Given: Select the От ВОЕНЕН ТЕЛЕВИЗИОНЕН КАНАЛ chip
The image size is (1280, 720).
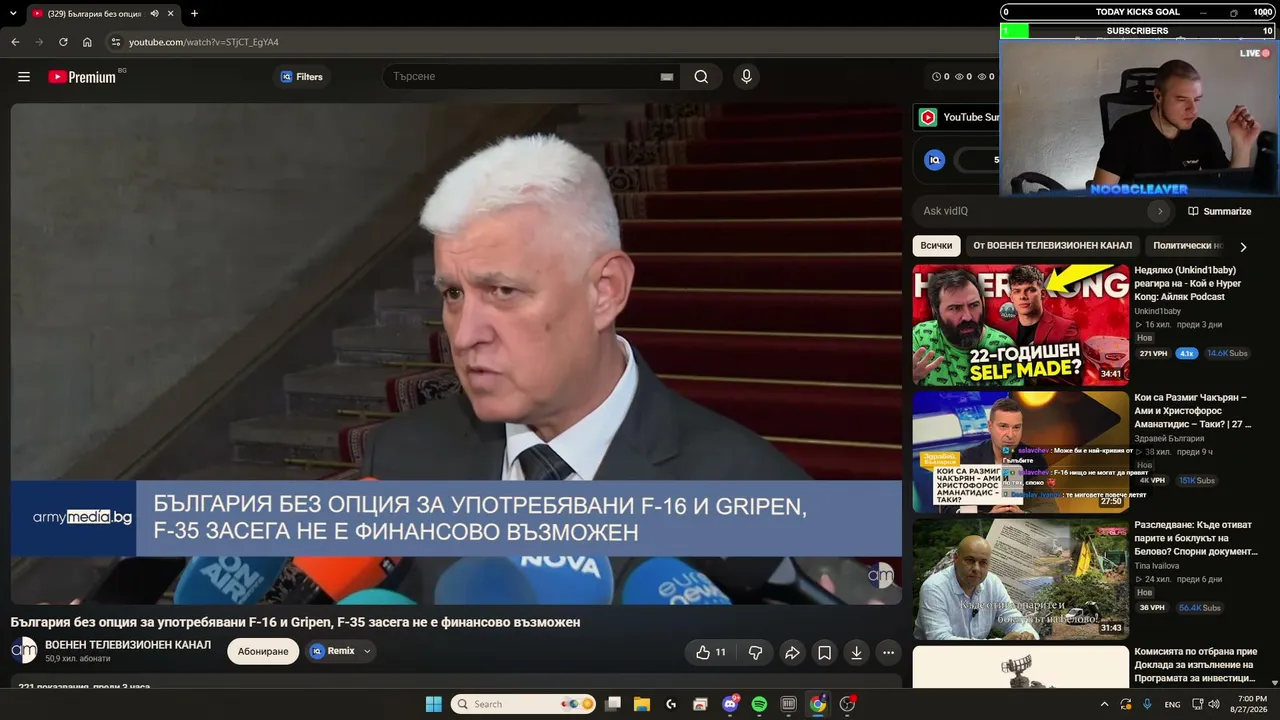Looking at the screenshot, I should (1052, 245).
